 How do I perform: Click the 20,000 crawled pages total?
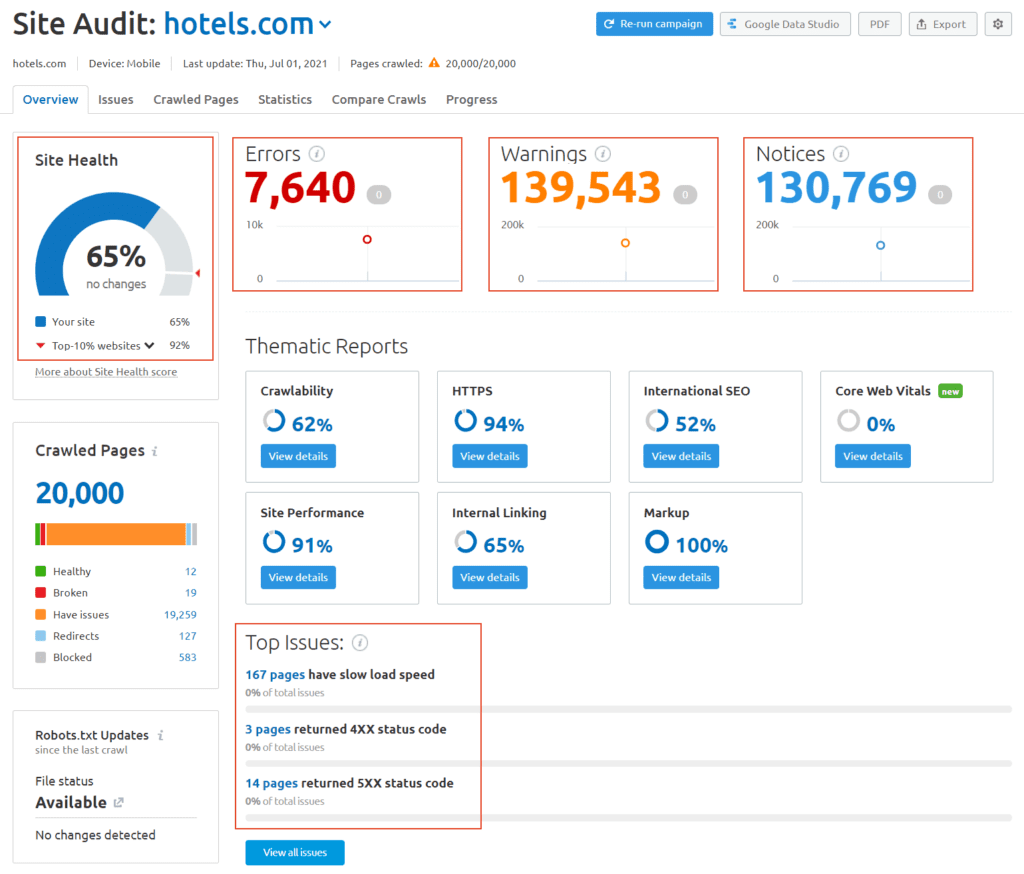80,493
